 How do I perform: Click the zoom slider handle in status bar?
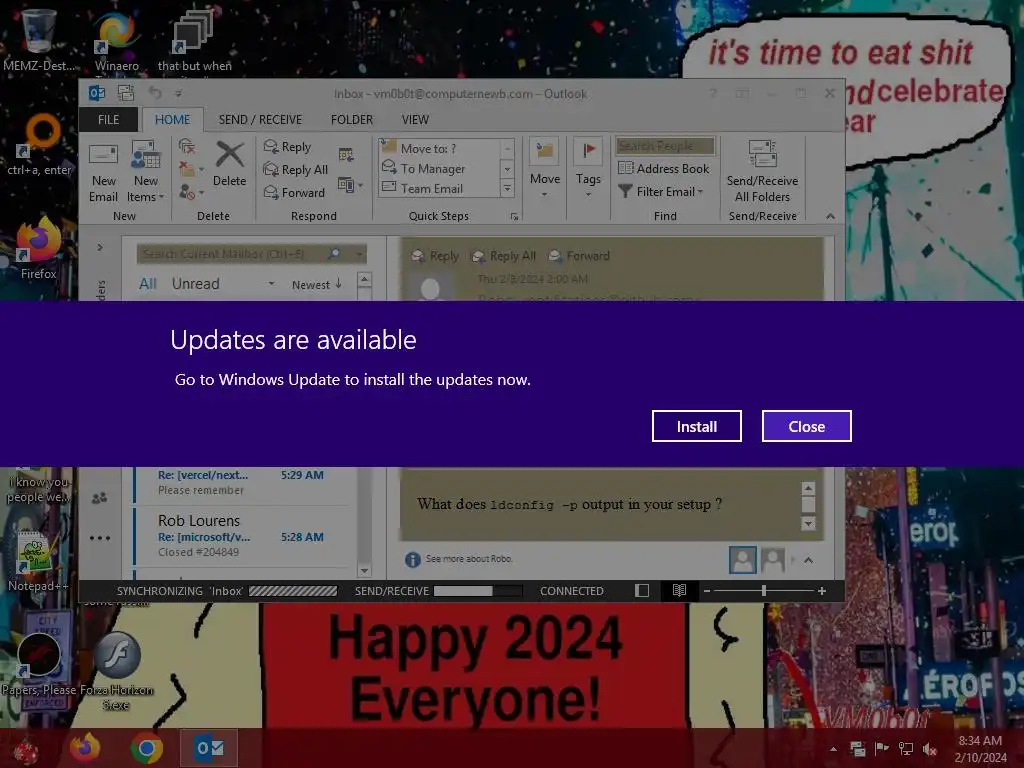(763, 591)
